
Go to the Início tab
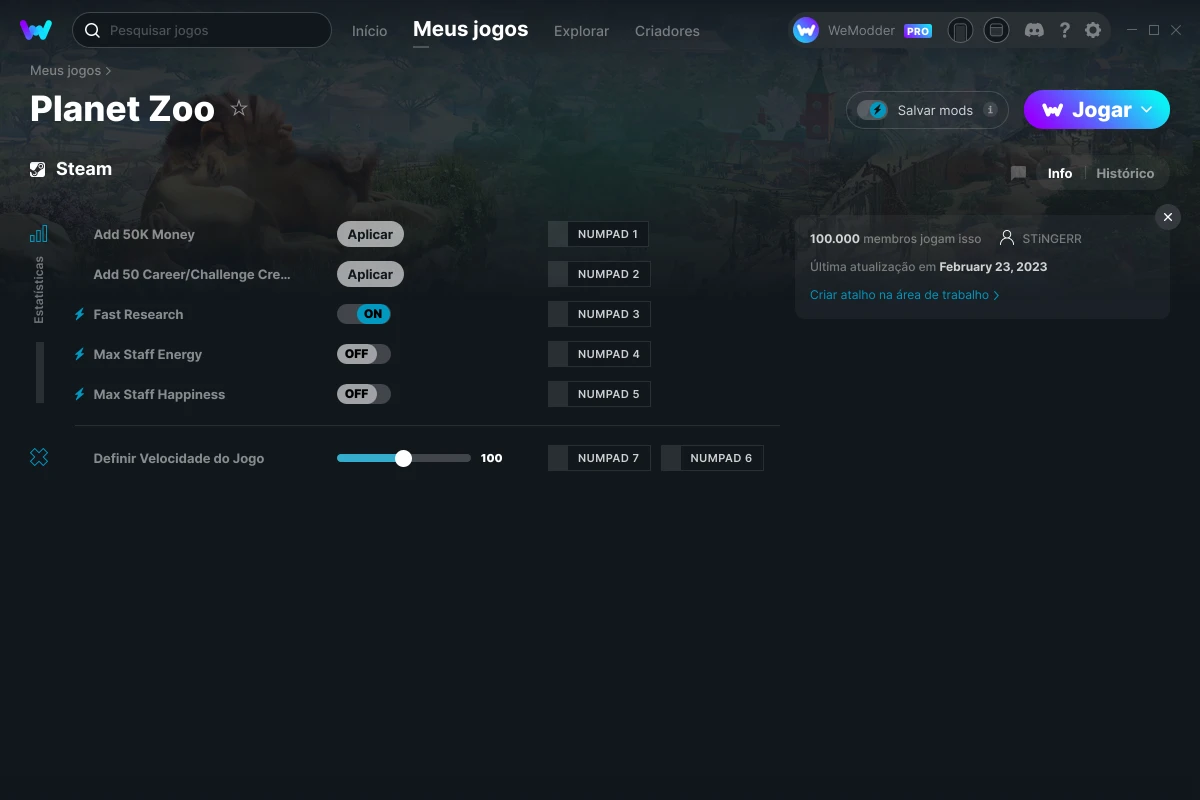[369, 31]
